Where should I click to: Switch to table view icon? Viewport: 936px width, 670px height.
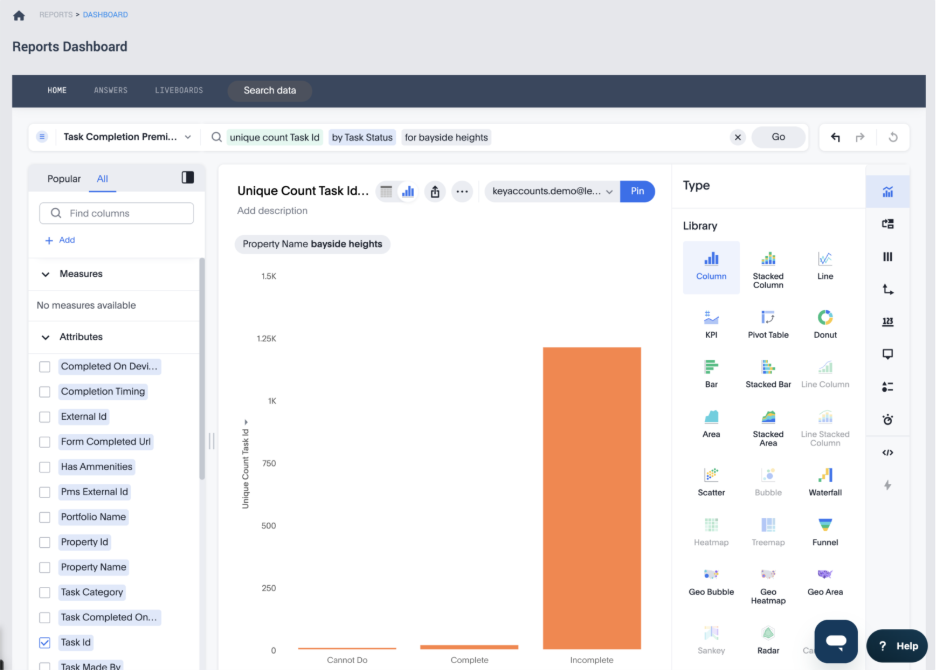tap(386, 191)
